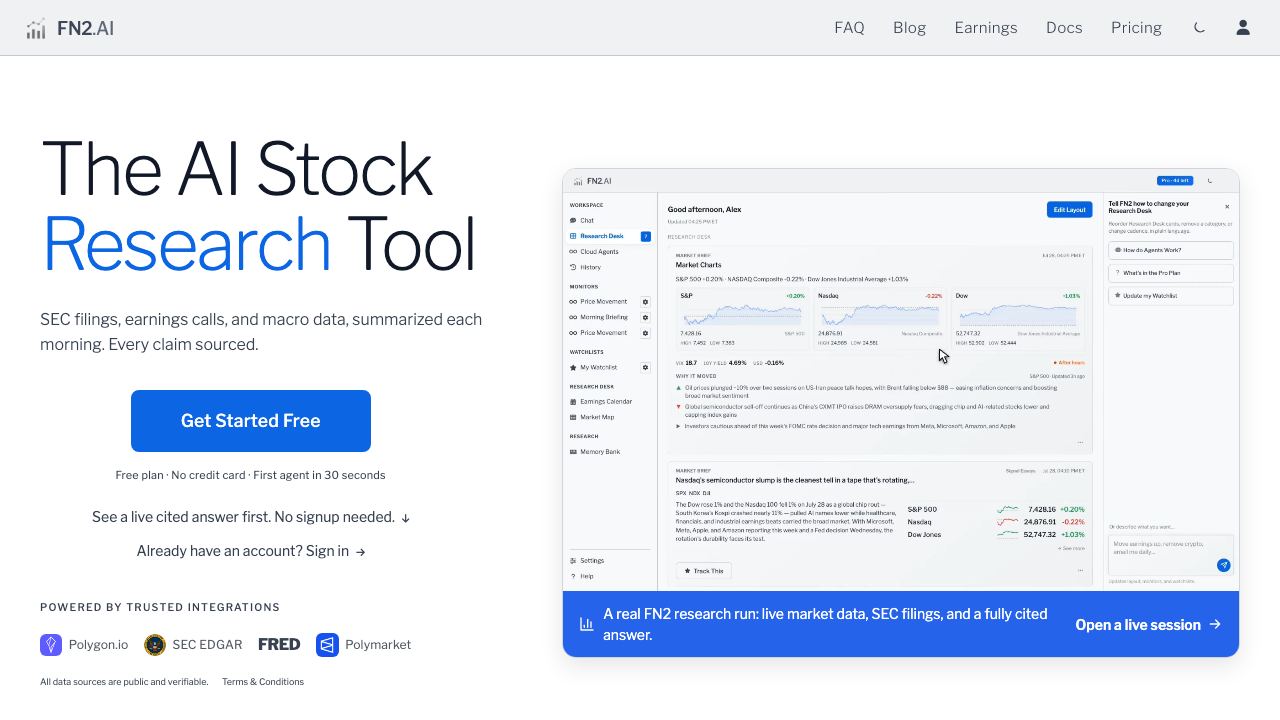Toggle dark mode with the moon icon

pos(1199,28)
